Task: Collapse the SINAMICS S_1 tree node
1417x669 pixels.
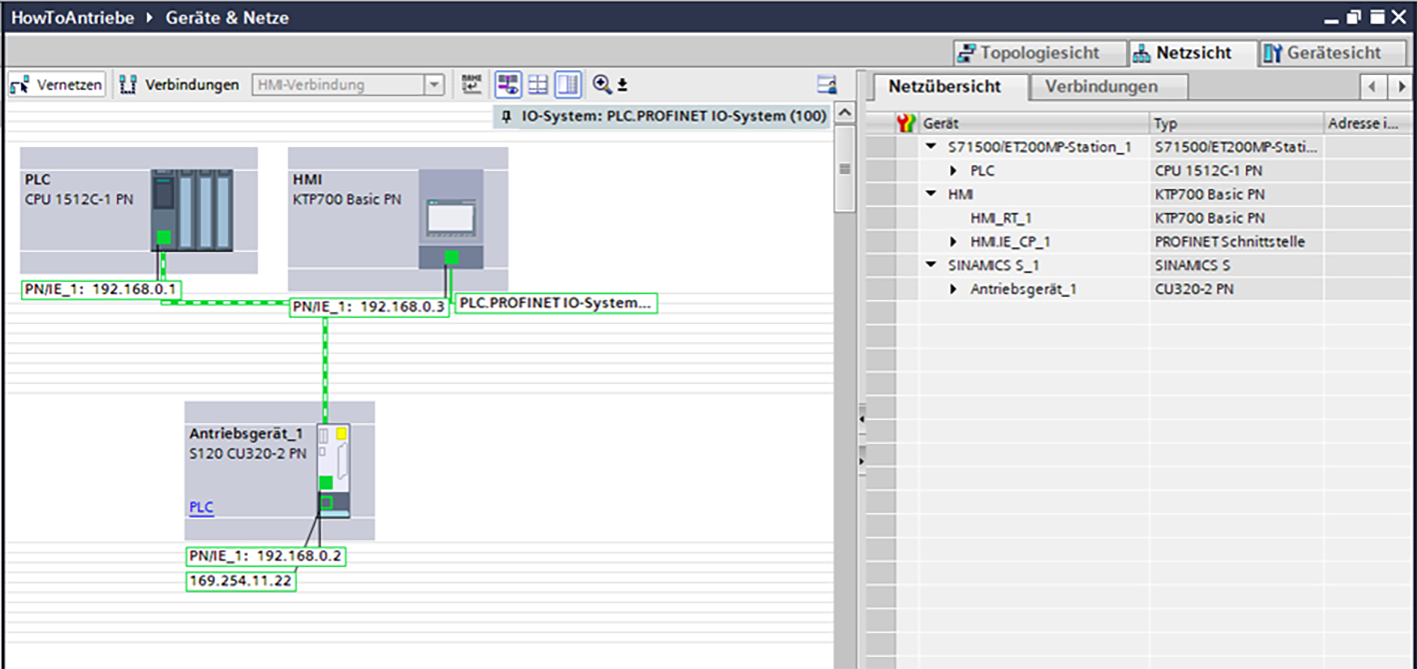Action: (931, 266)
